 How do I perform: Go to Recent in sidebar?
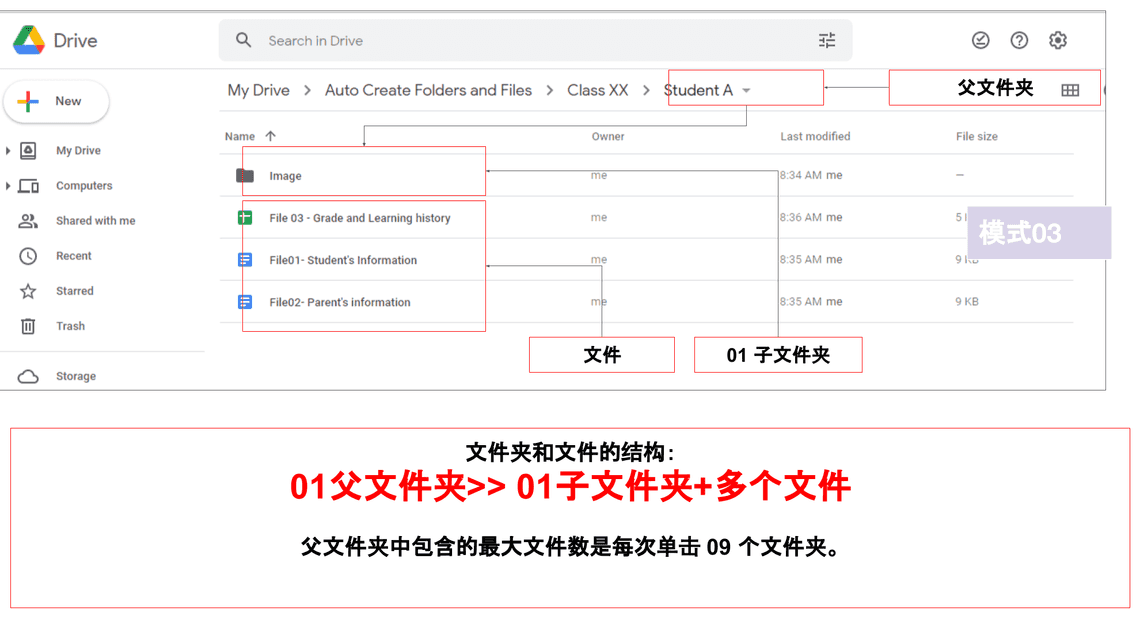click(x=73, y=256)
